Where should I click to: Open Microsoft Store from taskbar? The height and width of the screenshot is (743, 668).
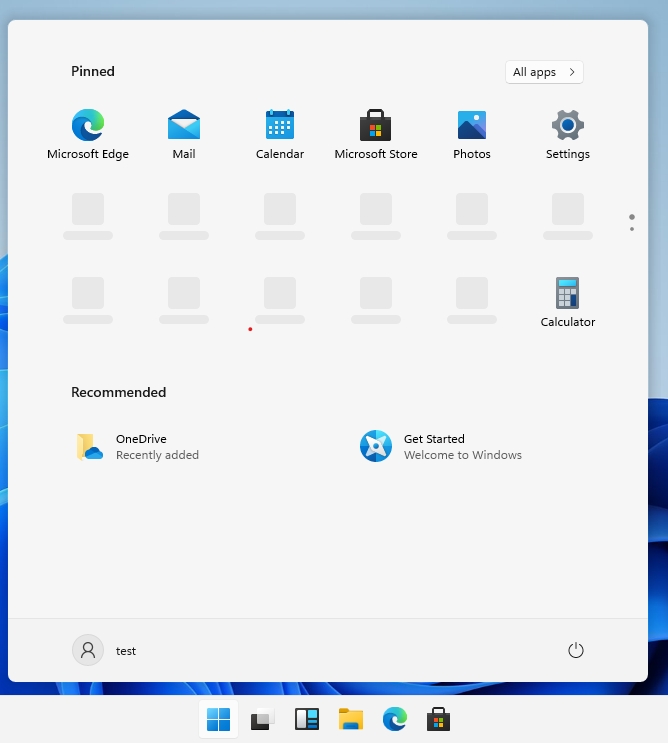438,719
